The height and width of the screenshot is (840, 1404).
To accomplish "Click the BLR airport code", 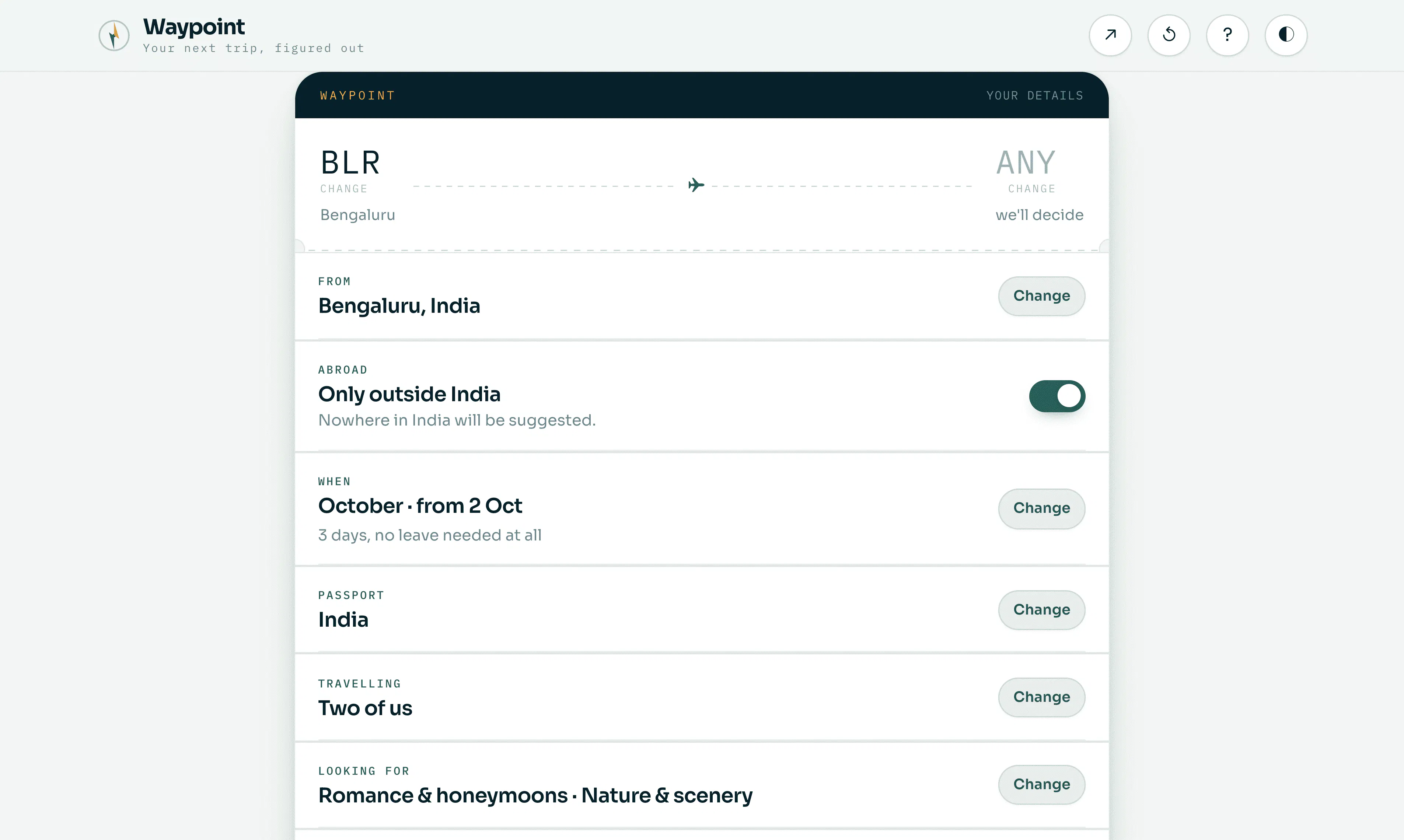I will (x=350, y=163).
